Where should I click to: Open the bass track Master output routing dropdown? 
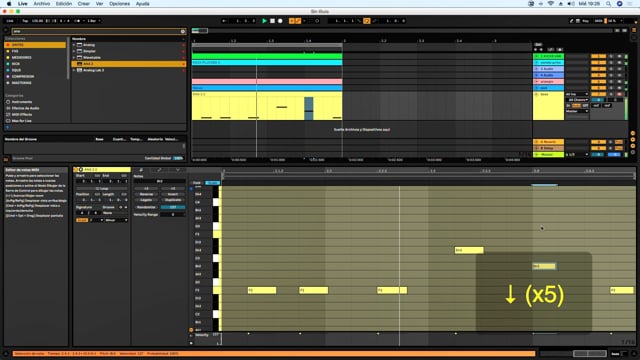(577, 111)
